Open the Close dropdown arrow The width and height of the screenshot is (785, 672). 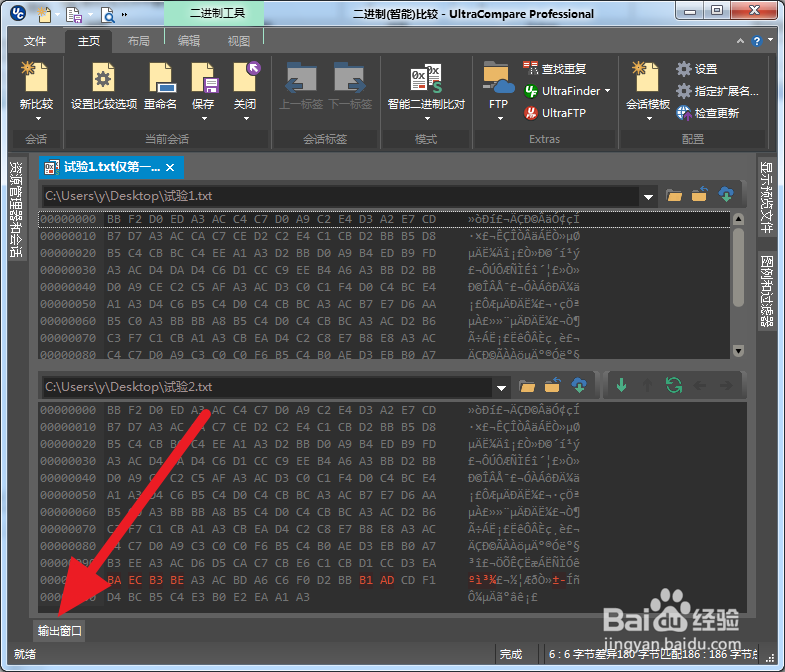coord(246,119)
